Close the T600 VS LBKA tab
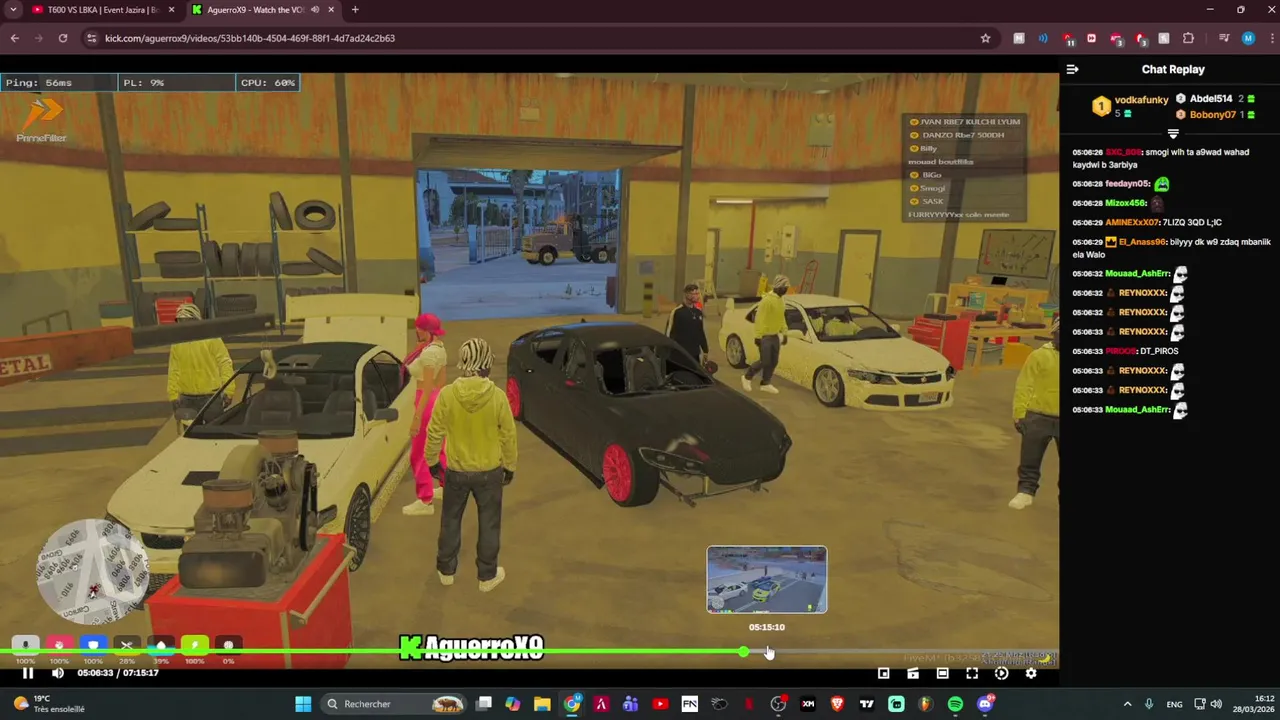 [169, 10]
